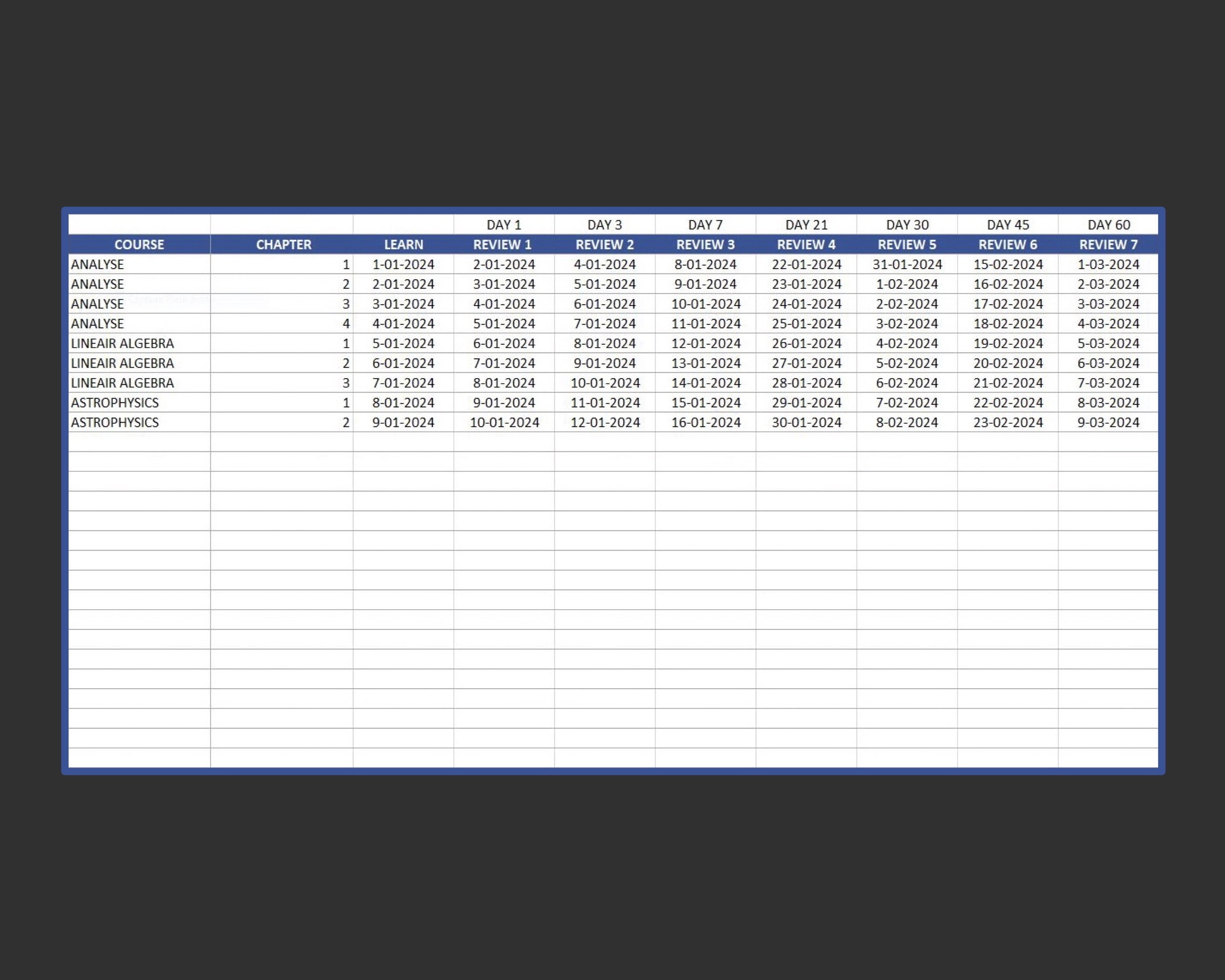The height and width of the screenshot is (980, 1225).
Task: Select the COURSE column header
Action: 139,244
